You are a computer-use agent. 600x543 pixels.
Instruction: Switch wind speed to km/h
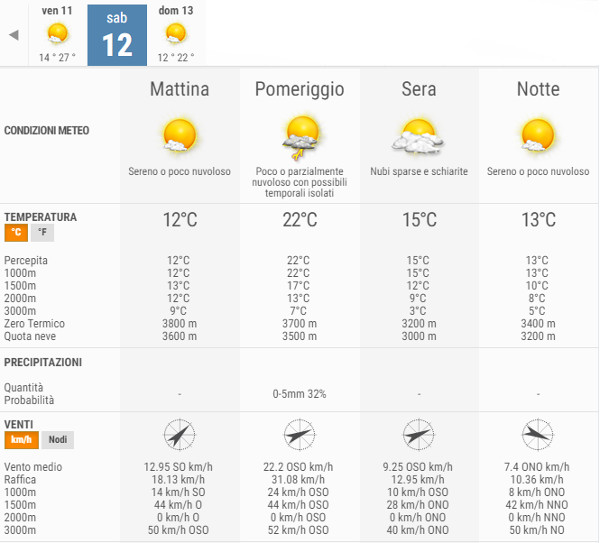(21, 440)
